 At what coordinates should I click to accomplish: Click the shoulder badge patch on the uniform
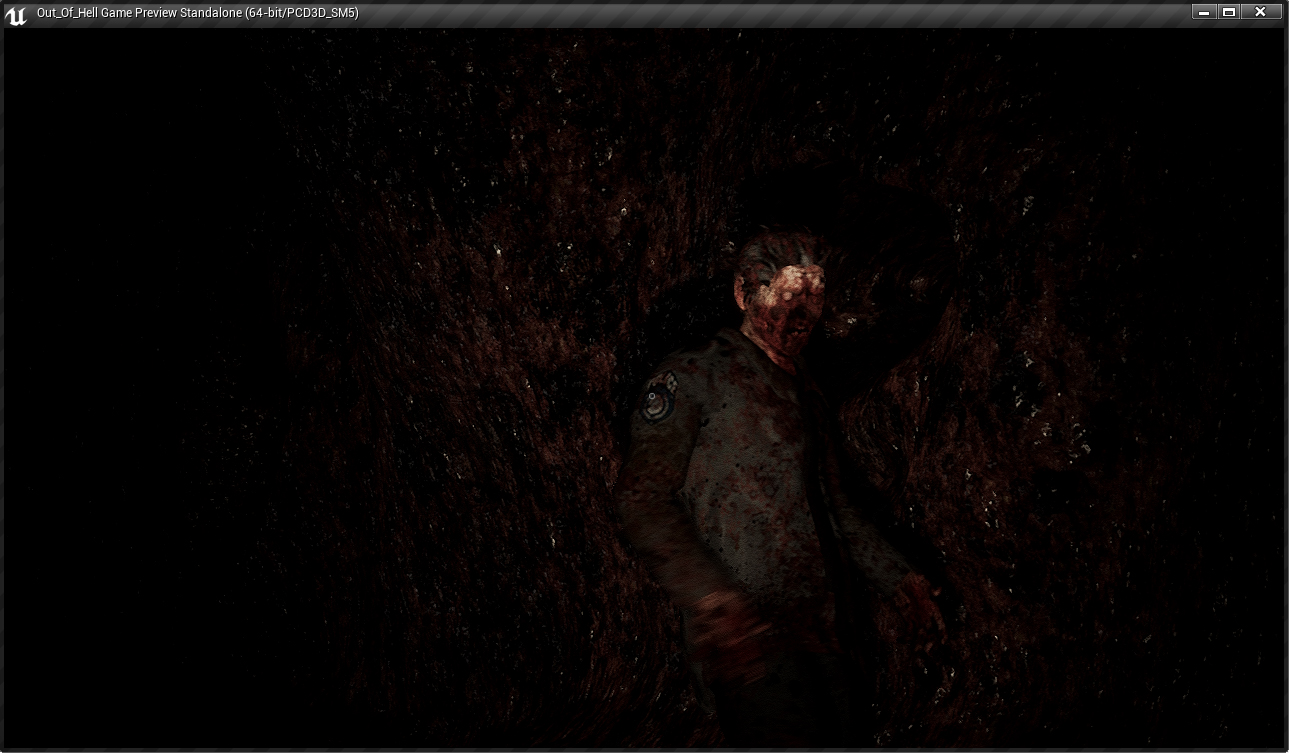click(659, 397)
